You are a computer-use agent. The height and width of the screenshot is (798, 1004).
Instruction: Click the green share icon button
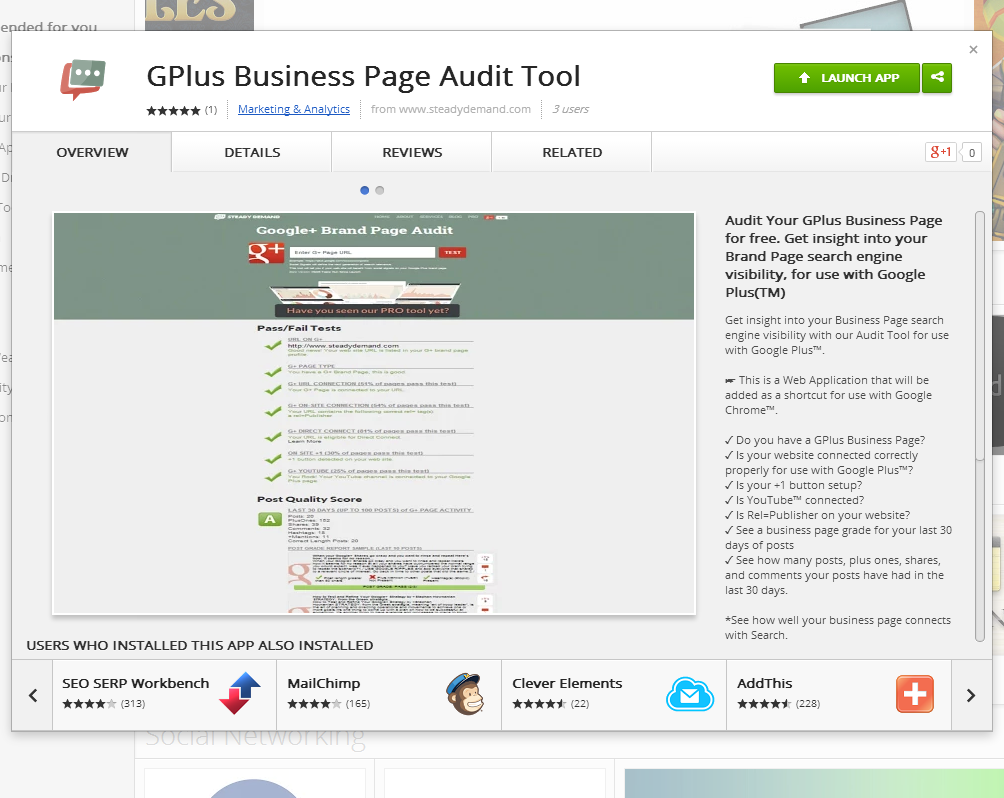pyautogui.click(x=937, y=77)
